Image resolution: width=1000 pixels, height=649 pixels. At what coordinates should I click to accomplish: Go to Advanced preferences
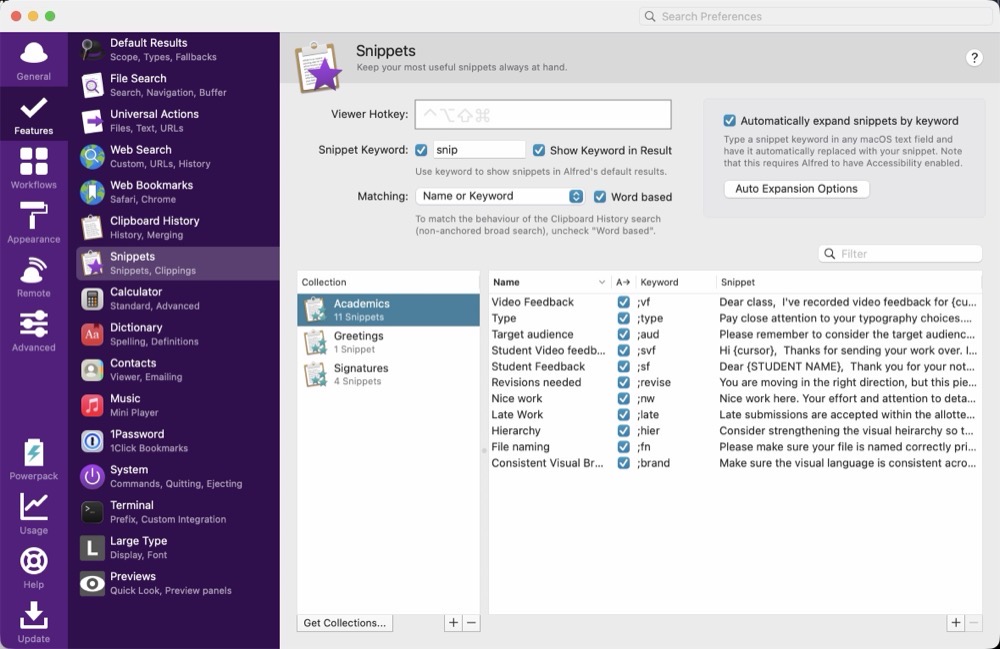coord(34,331)
